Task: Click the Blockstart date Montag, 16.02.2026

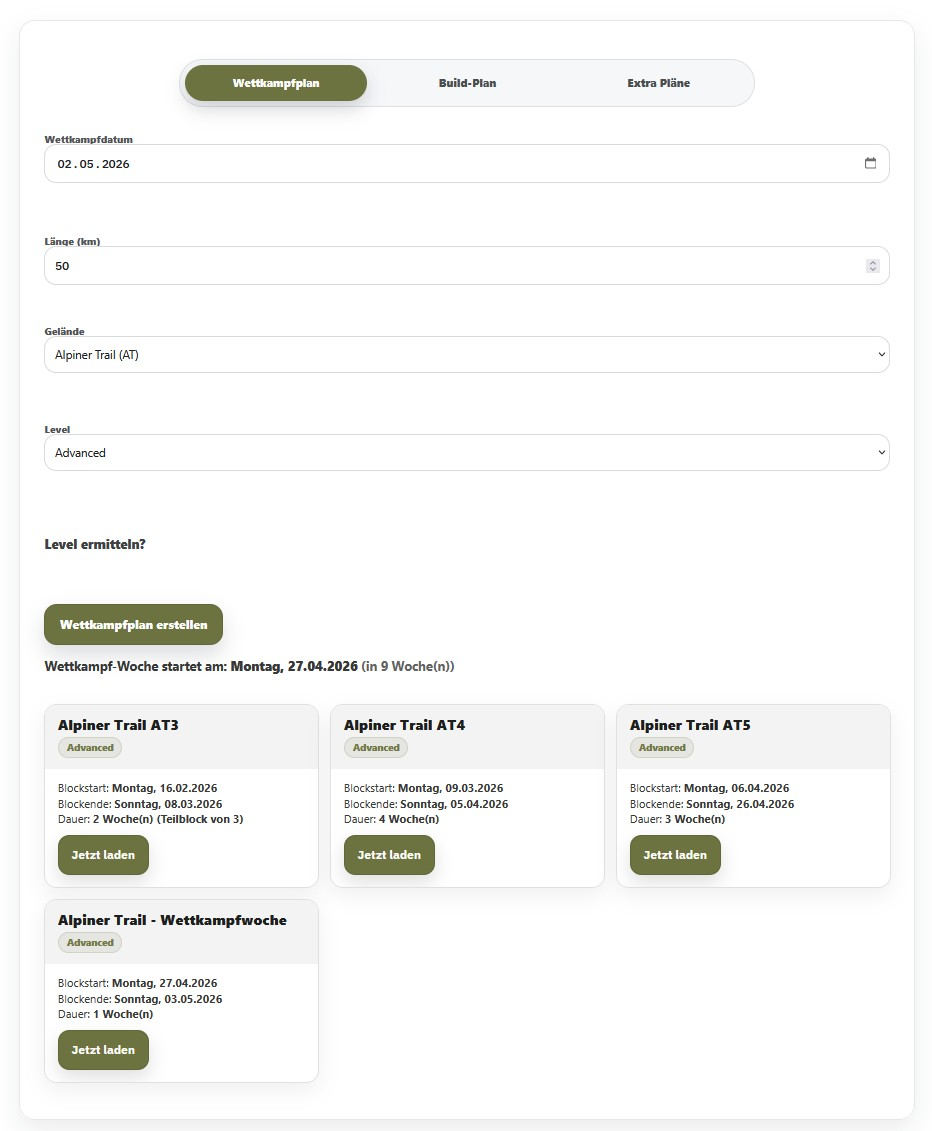Action: pyautogui.click(x=164, y=788)
